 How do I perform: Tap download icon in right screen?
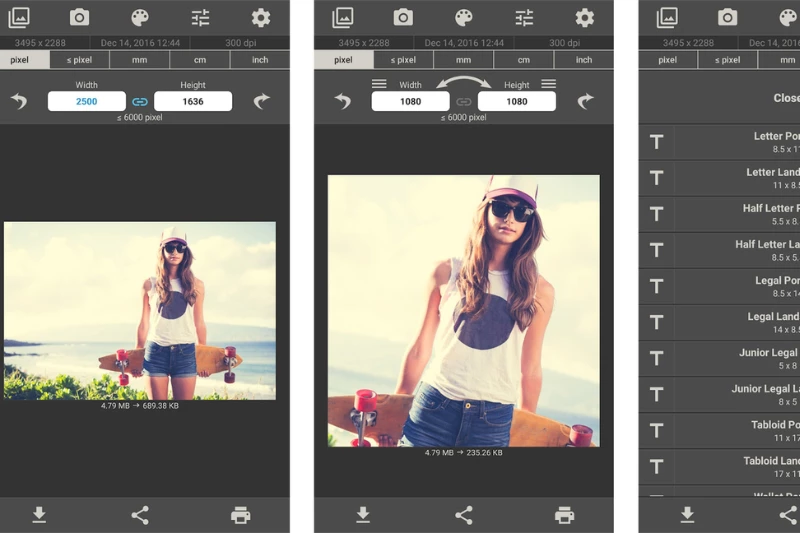coord(687,515)
